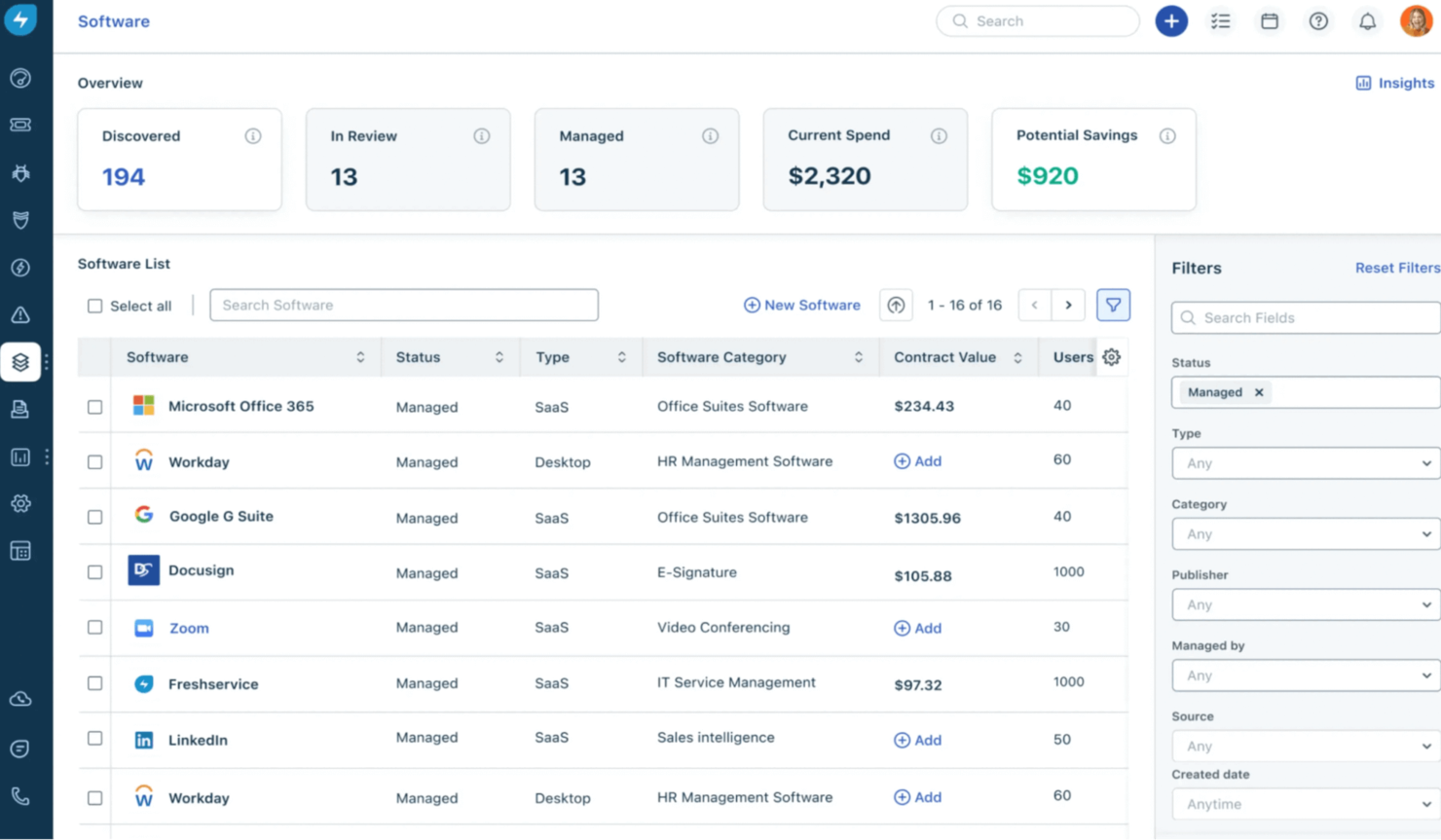Check the Microsoft Office 365 row checkbox
Screen dimensions: 1441x840
click(94, 407)
